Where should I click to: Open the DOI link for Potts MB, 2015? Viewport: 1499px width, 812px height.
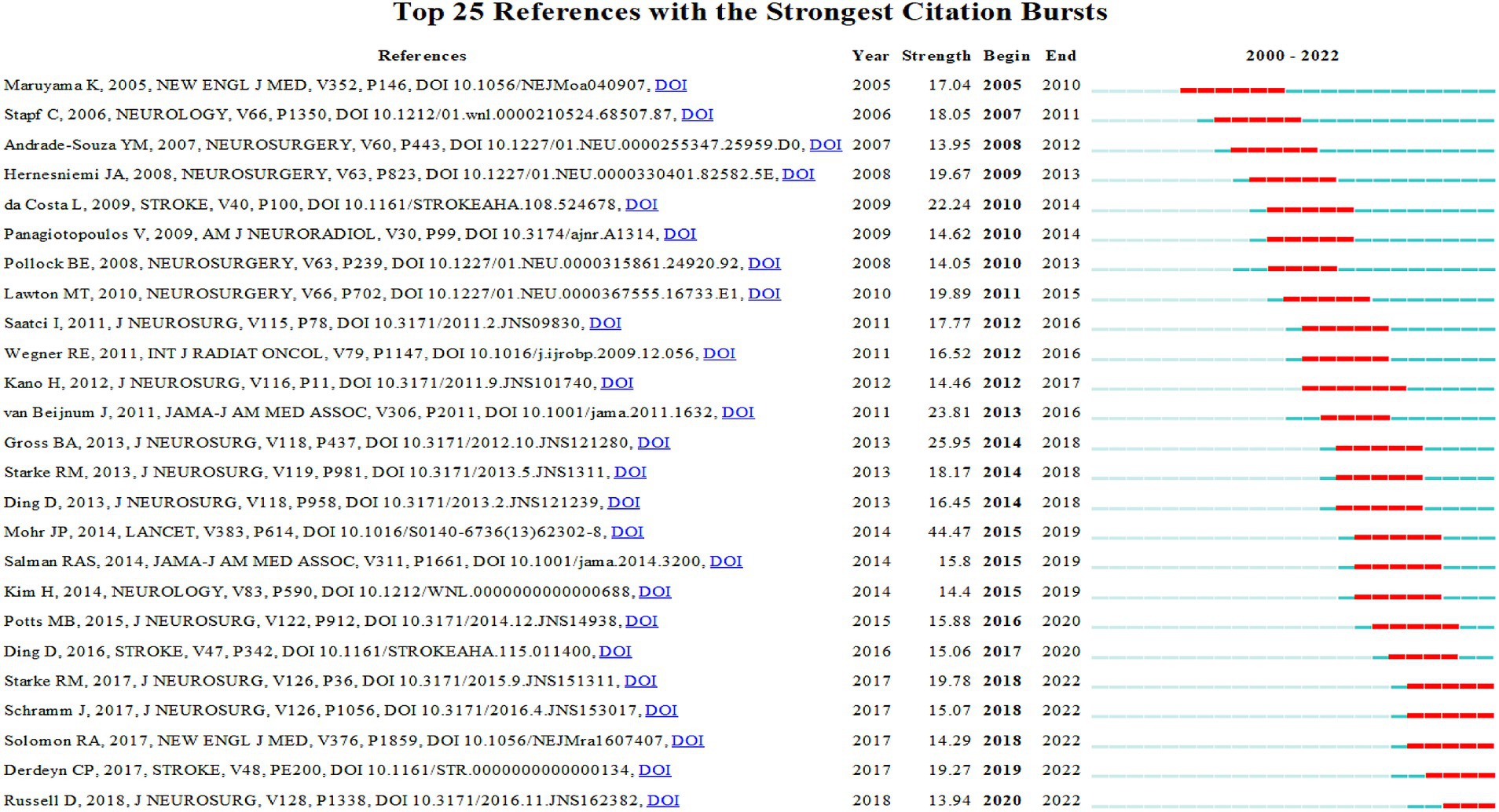coord(642,622)
